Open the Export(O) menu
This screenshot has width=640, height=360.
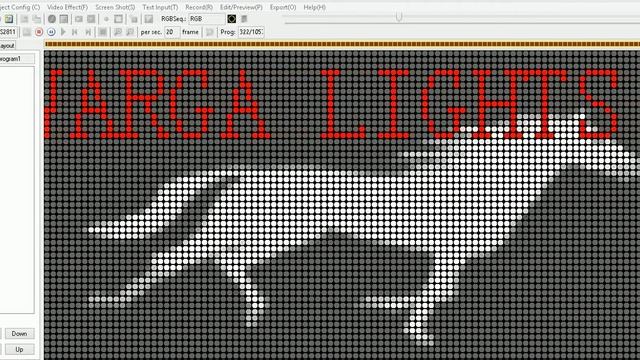tap(283, 7)
